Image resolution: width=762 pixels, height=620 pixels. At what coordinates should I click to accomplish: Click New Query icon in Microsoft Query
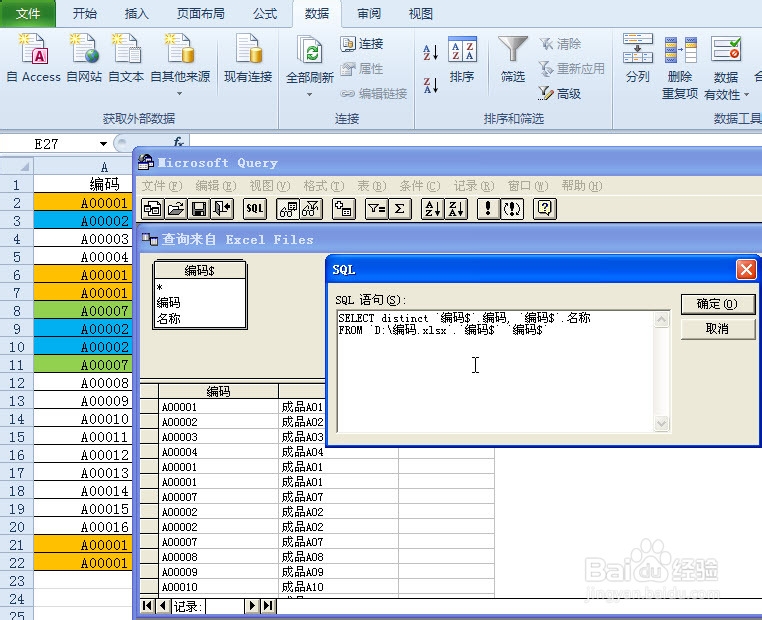tap(153, 209)
